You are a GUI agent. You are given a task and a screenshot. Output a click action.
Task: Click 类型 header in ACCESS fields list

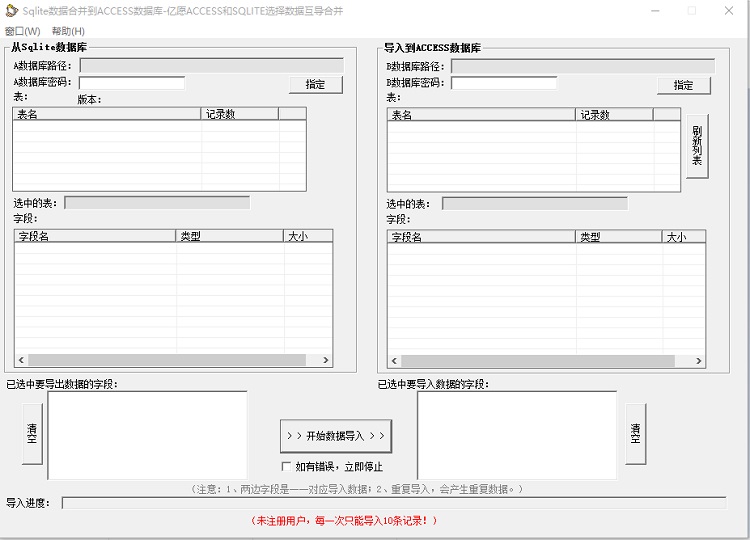point(619,237)
